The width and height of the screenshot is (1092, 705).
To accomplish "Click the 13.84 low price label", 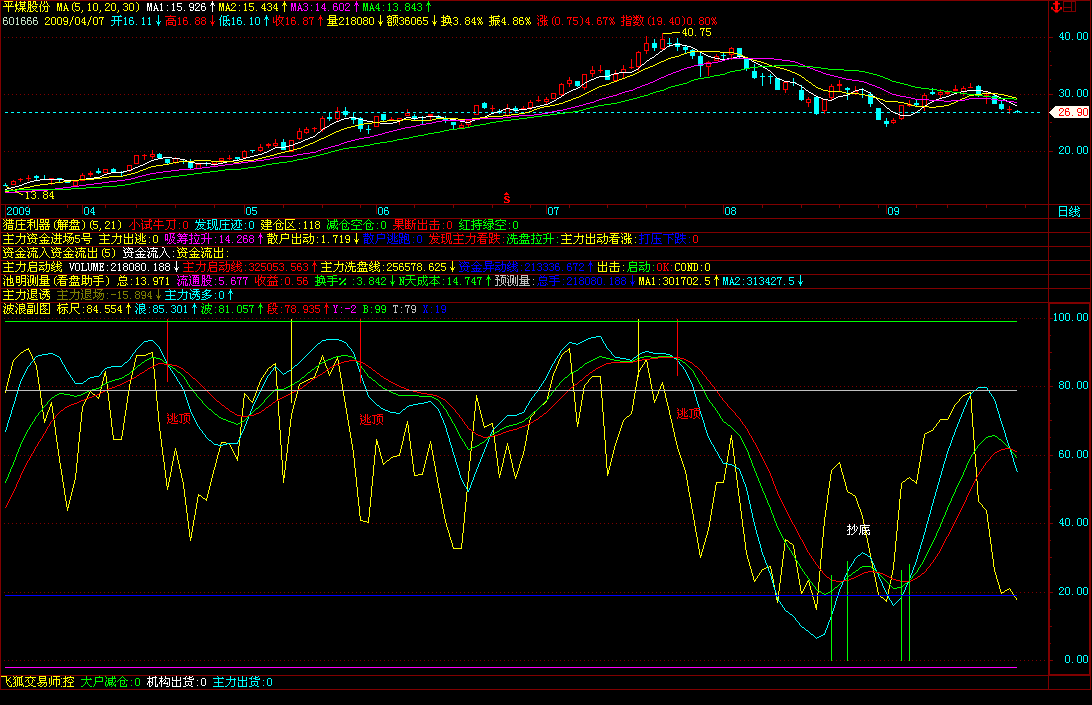I will click(39, 195).
